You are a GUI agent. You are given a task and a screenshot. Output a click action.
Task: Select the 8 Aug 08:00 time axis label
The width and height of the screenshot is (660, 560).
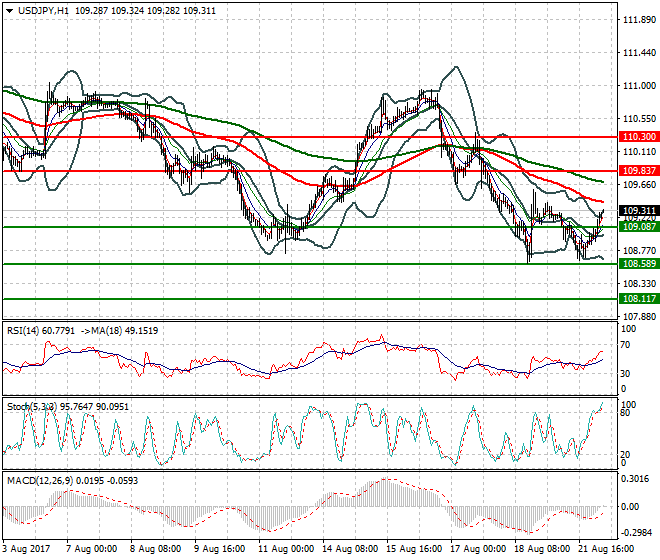pyautogui.click(x=155, y=549)
